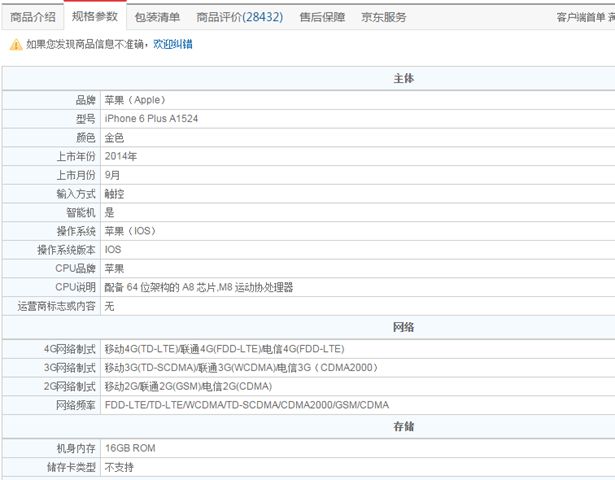
Task: Click the 智能机 value 是
Action: 109,212
